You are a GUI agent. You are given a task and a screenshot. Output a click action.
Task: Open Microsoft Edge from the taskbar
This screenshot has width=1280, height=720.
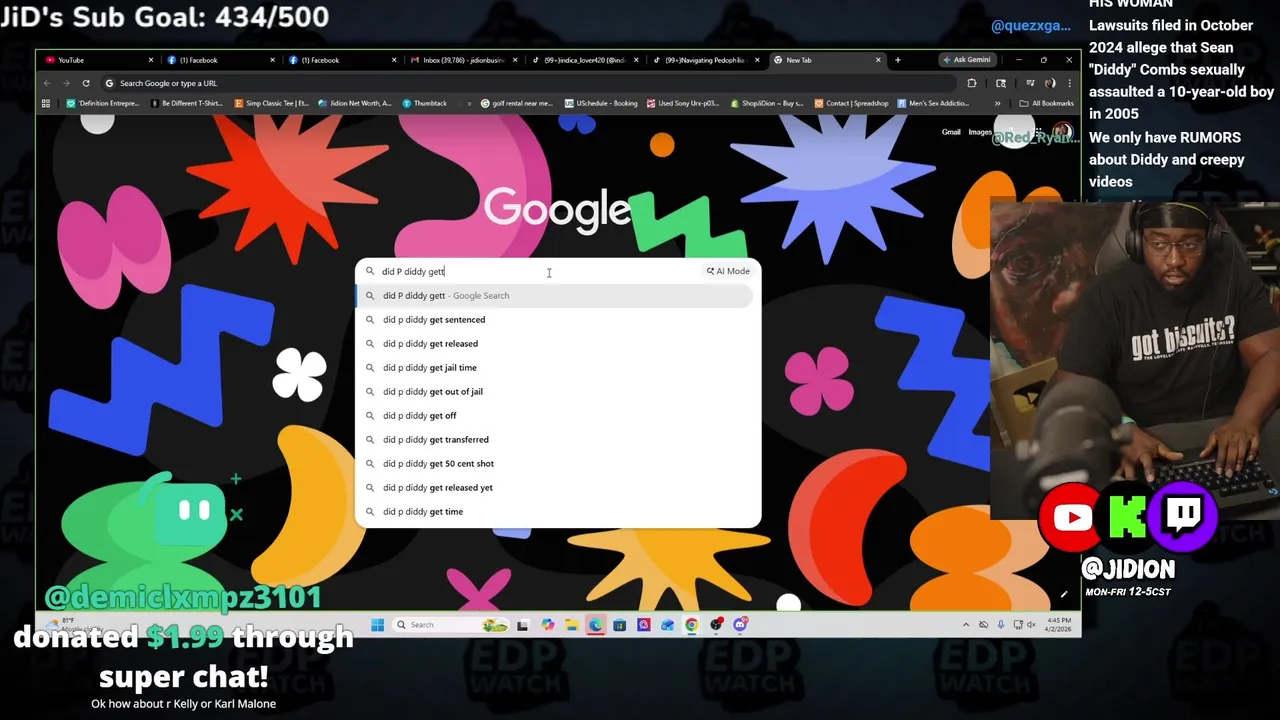click(595, 625)
